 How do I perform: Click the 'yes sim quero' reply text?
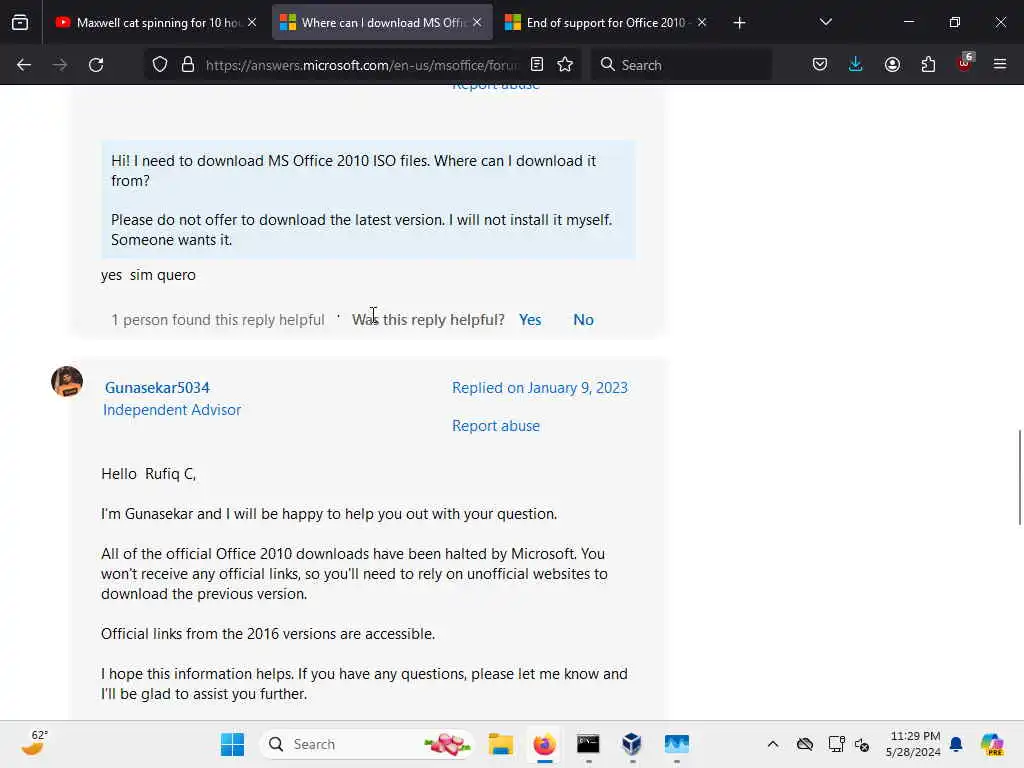click(x=148, y=275)
